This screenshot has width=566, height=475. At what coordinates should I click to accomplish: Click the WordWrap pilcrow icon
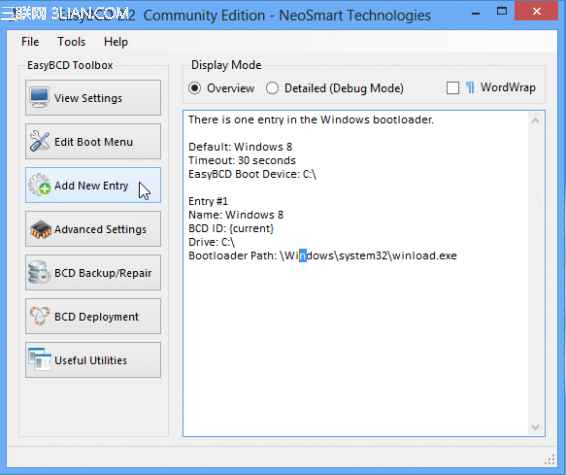(470, 88)
